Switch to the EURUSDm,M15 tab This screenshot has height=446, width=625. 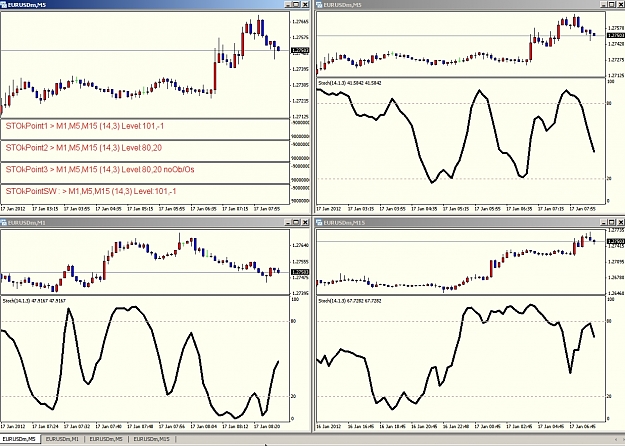(x=151, y=439)
